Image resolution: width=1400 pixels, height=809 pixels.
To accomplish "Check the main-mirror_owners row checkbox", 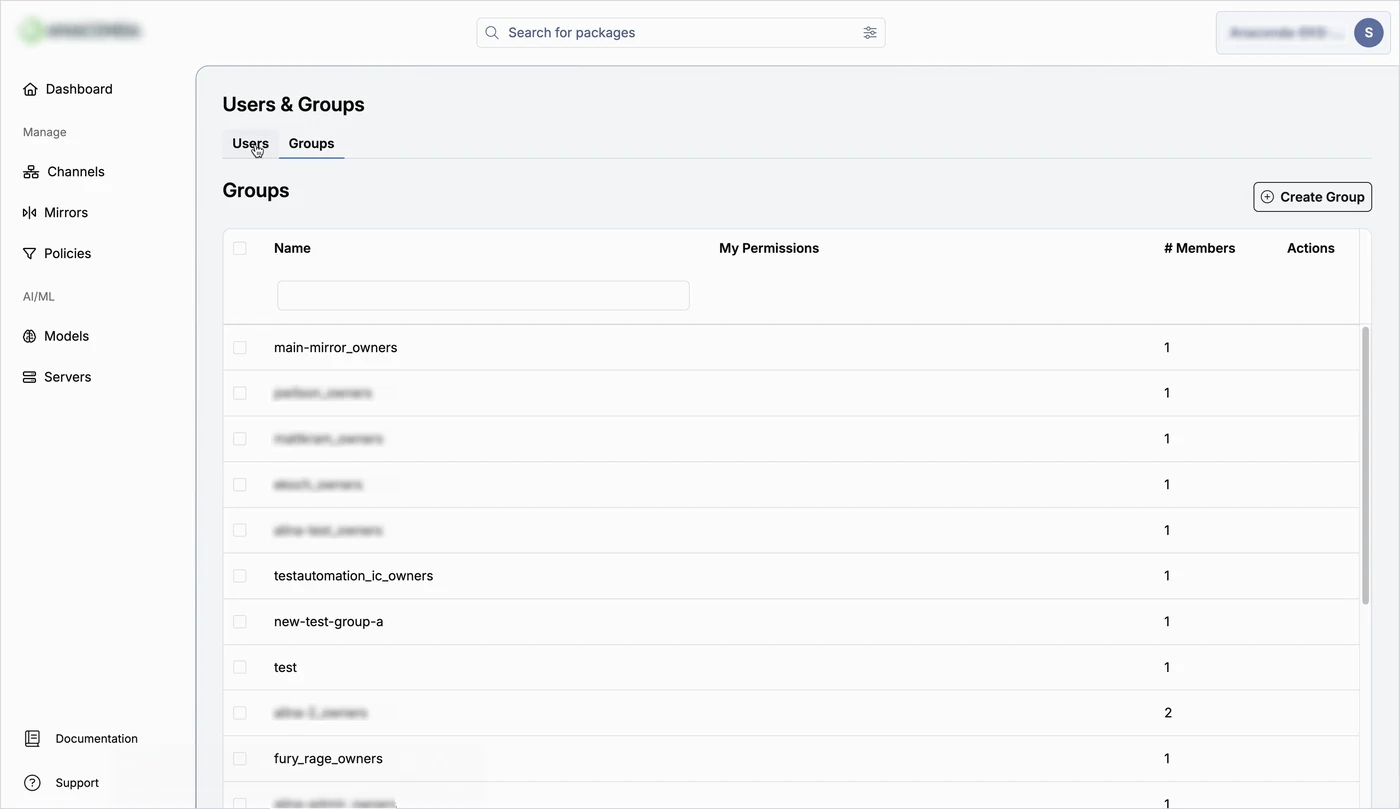I will pyautogui.click(x=240, y=348).
